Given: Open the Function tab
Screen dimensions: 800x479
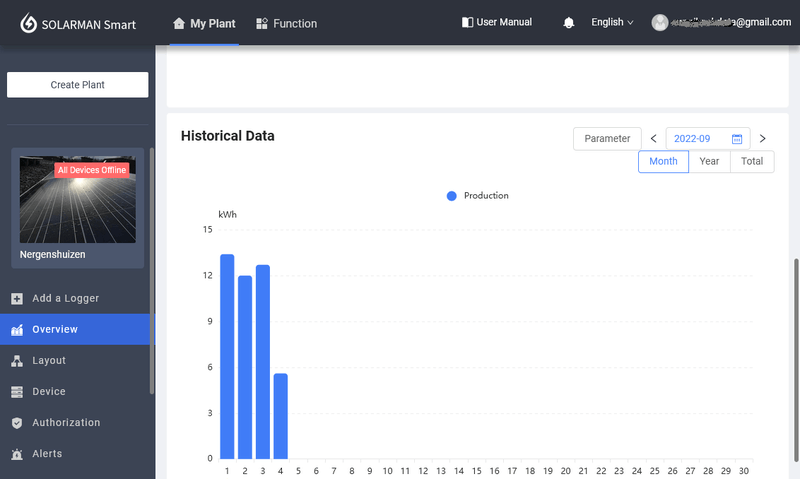Looking at the screenshot, I should pos(286,23).
